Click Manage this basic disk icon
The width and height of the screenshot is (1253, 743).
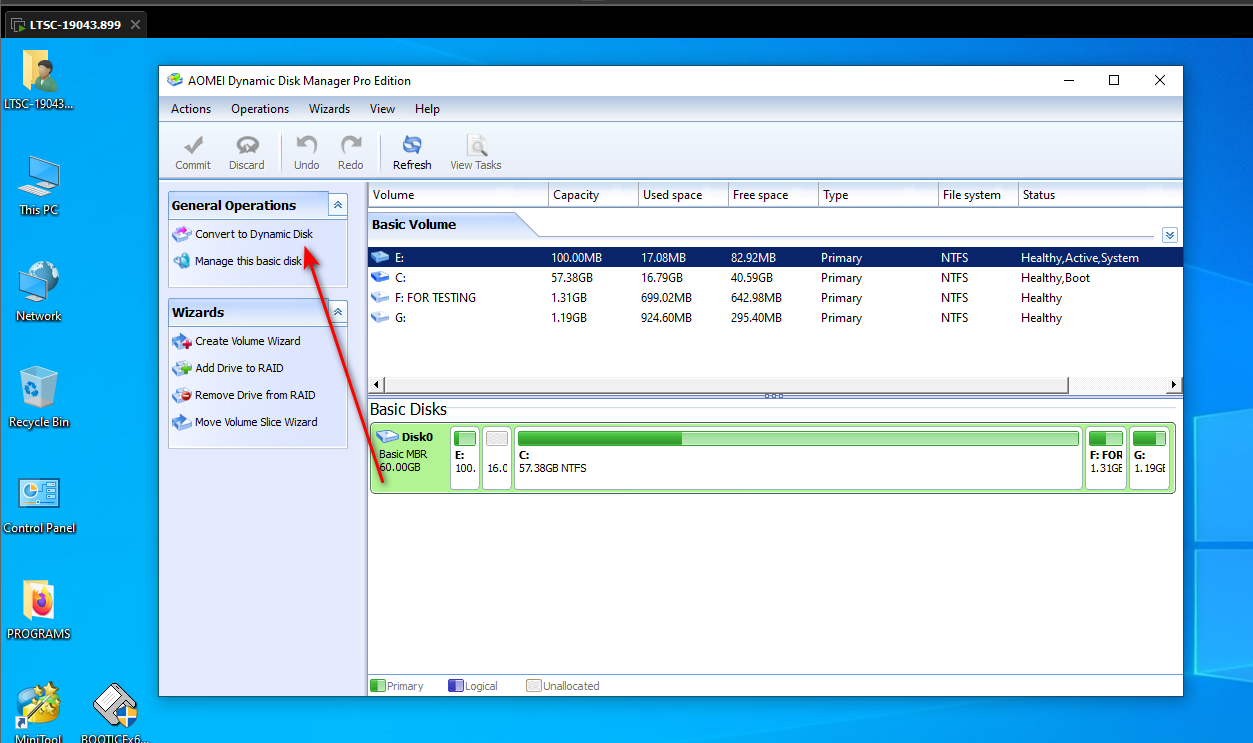[181, 261]
